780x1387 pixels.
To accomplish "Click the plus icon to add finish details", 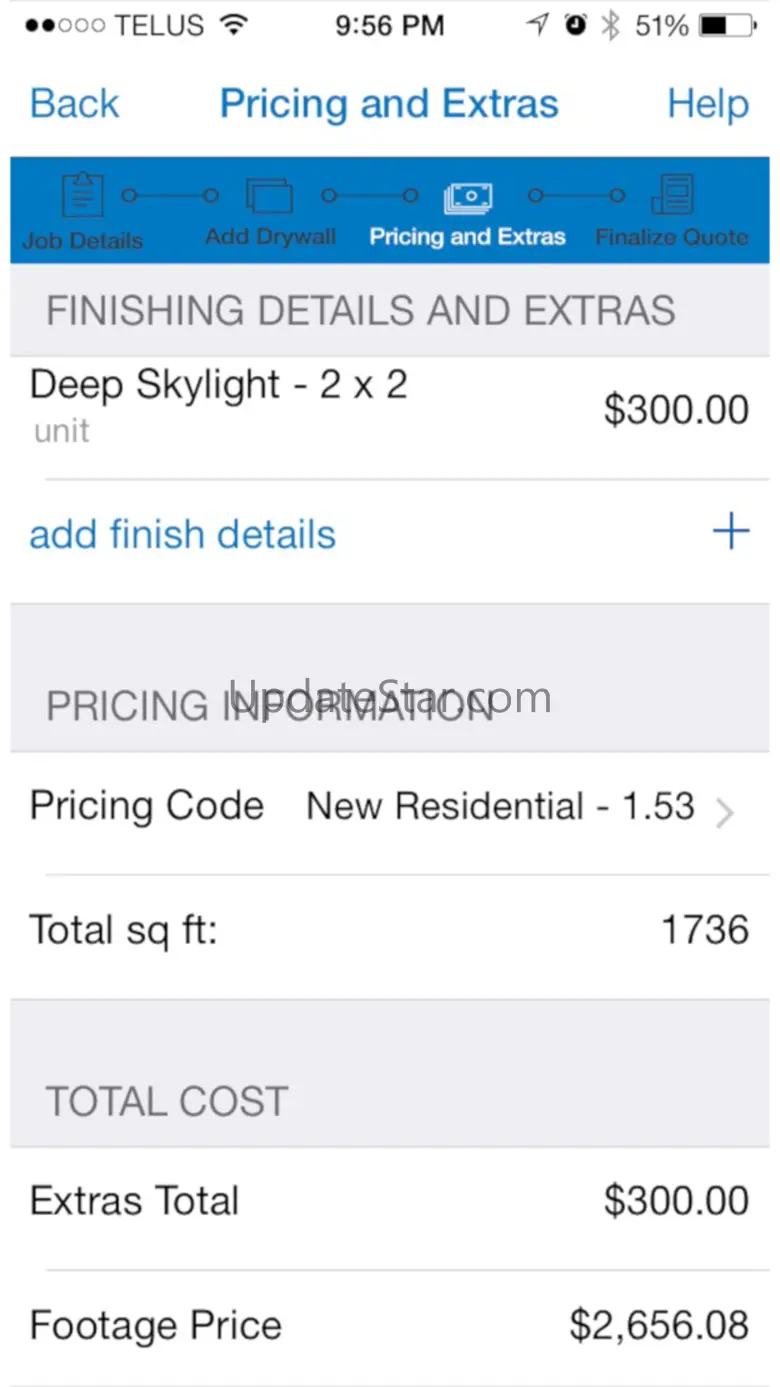I will [731, 532].
